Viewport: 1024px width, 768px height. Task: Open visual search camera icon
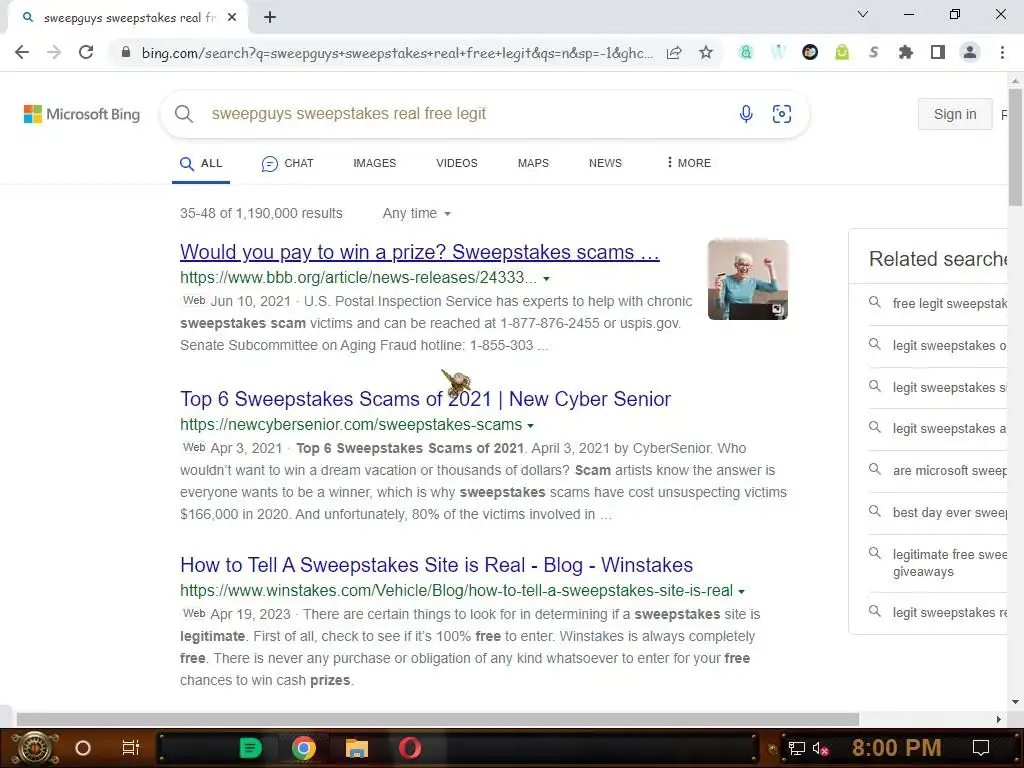(x=782, y=114)
